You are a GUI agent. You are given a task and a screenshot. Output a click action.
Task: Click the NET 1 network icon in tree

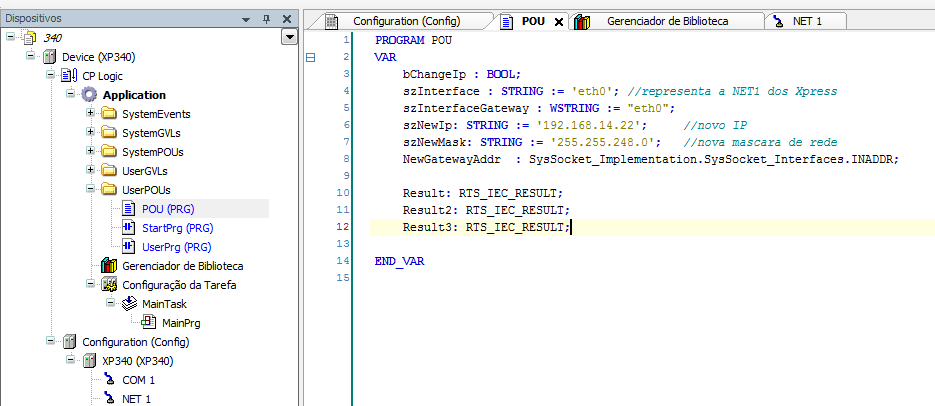click(x=109, y=399)
